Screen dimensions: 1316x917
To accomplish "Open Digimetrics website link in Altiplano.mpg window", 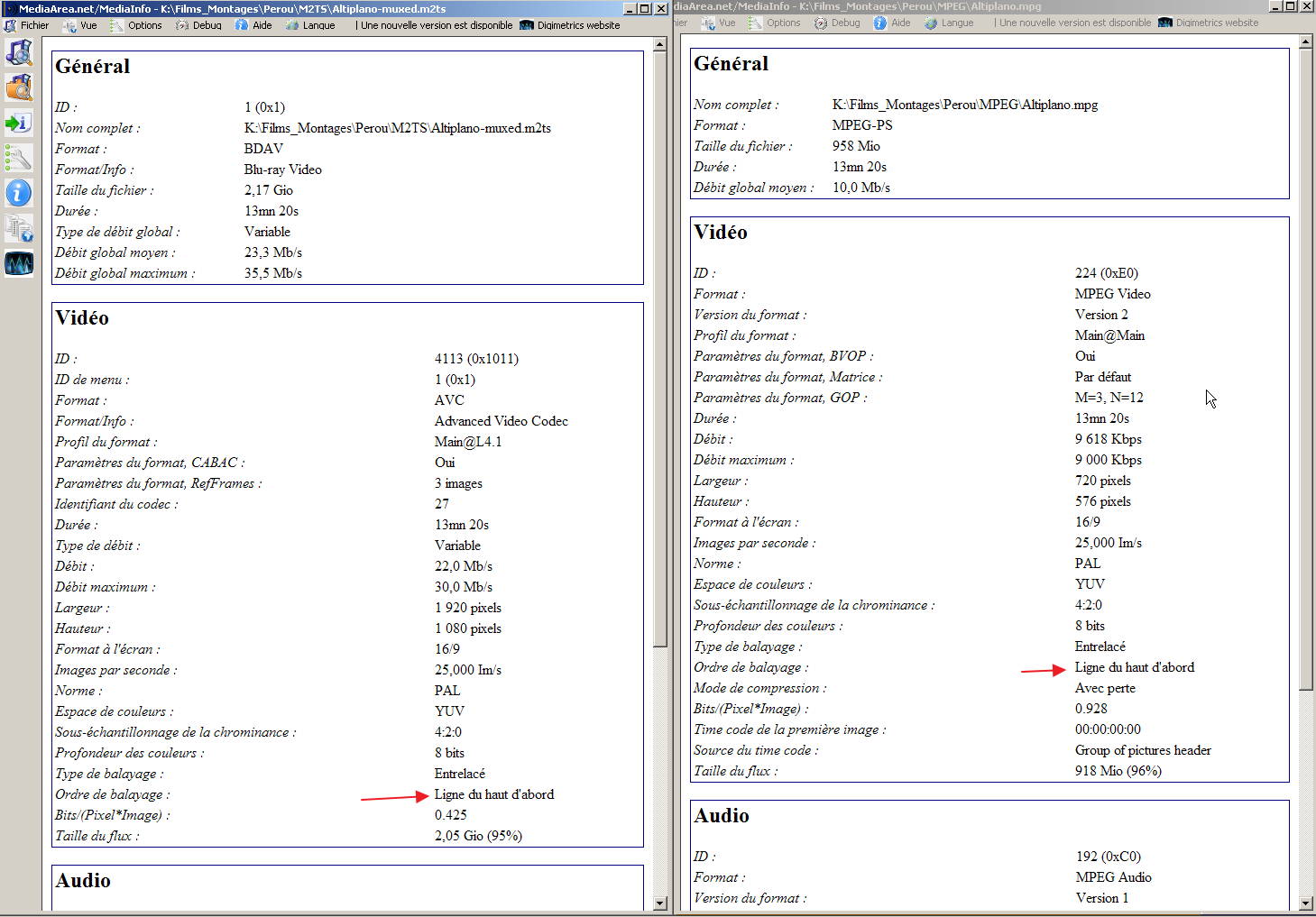I will (x=1217, y=23).
